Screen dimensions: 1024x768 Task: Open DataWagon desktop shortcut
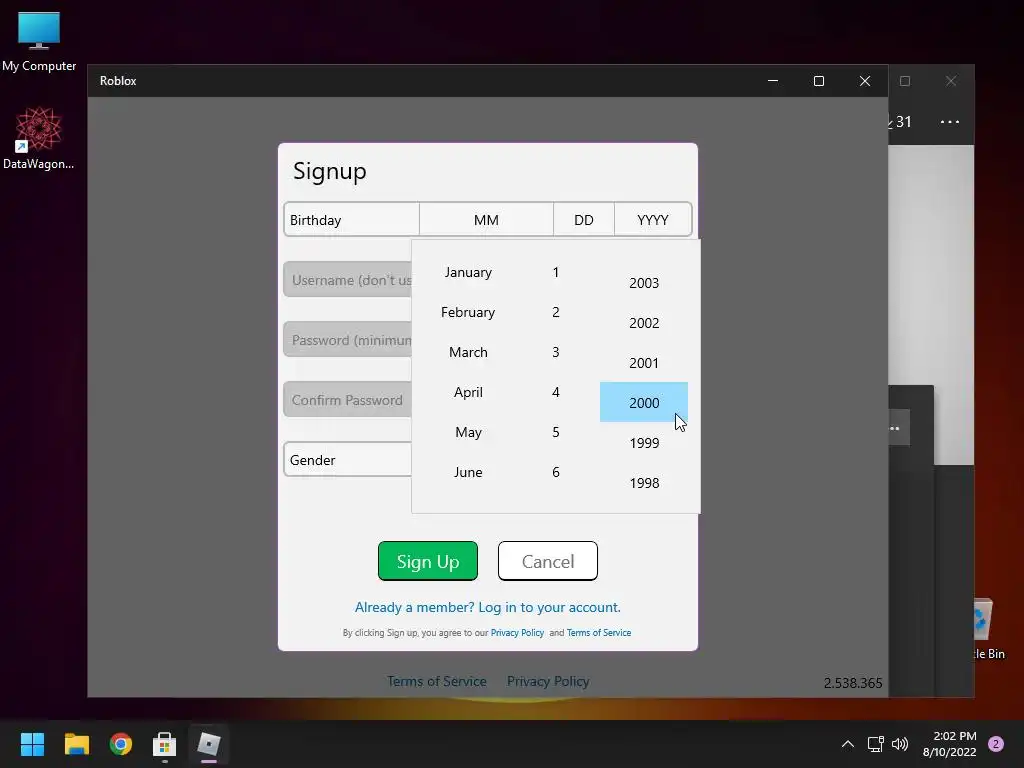39,138
